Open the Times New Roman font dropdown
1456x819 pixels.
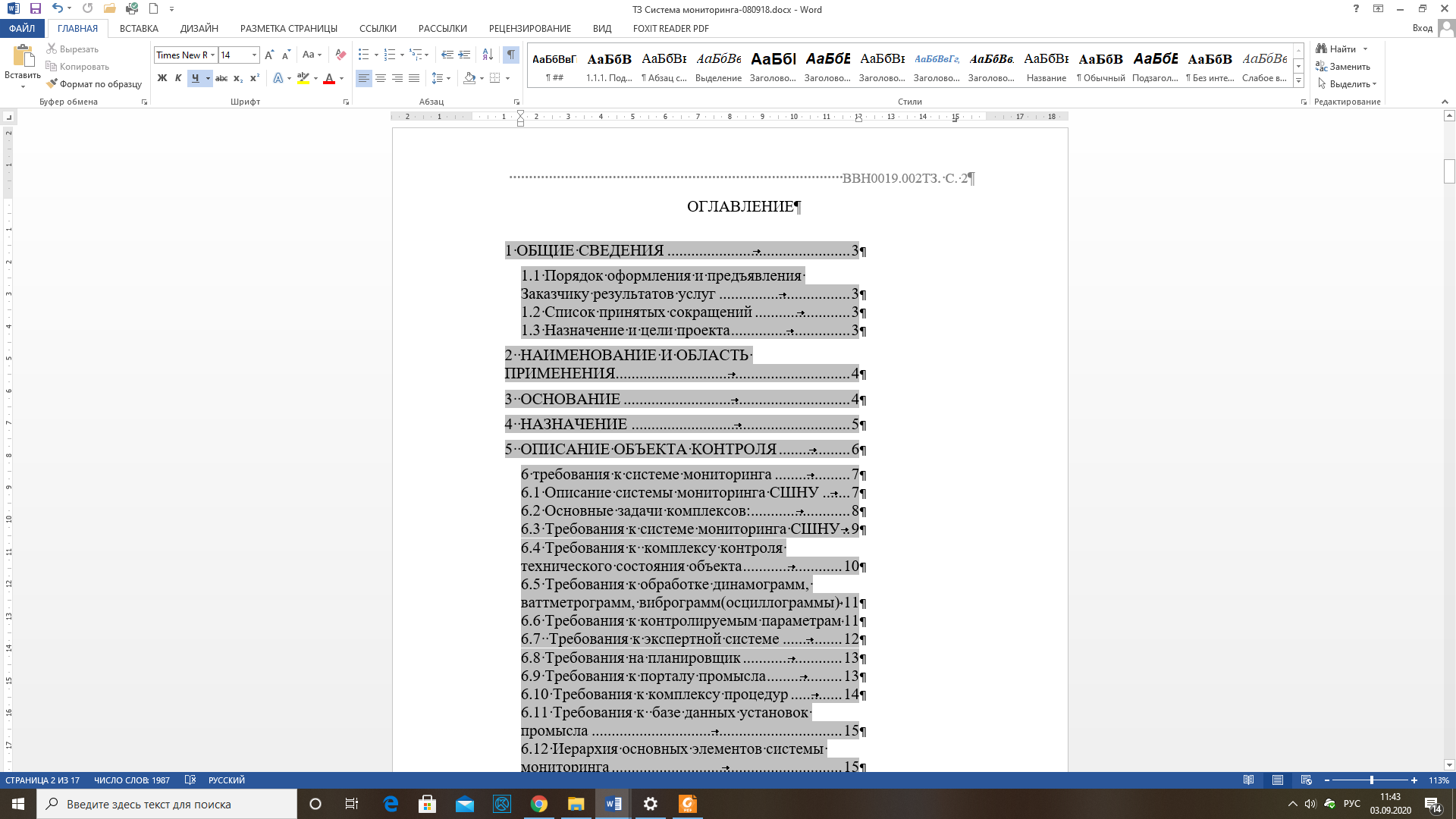213,55
